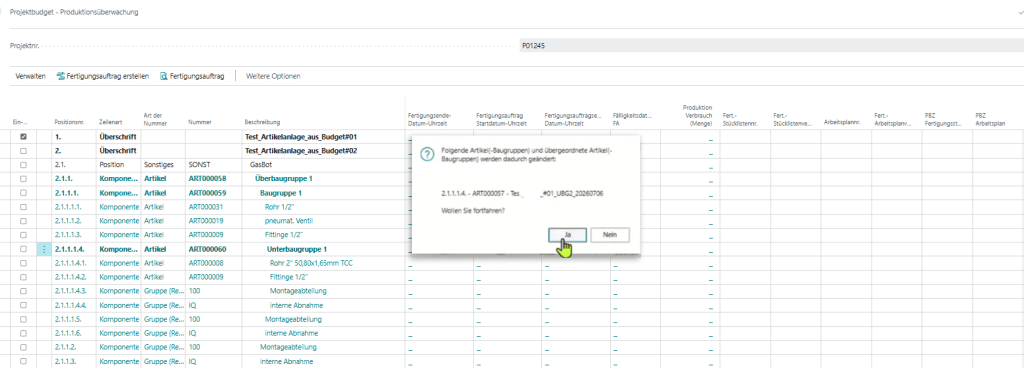Click the Nummer column header
This screenshot has height=368, width=1024.
click(x=200, y=122)
